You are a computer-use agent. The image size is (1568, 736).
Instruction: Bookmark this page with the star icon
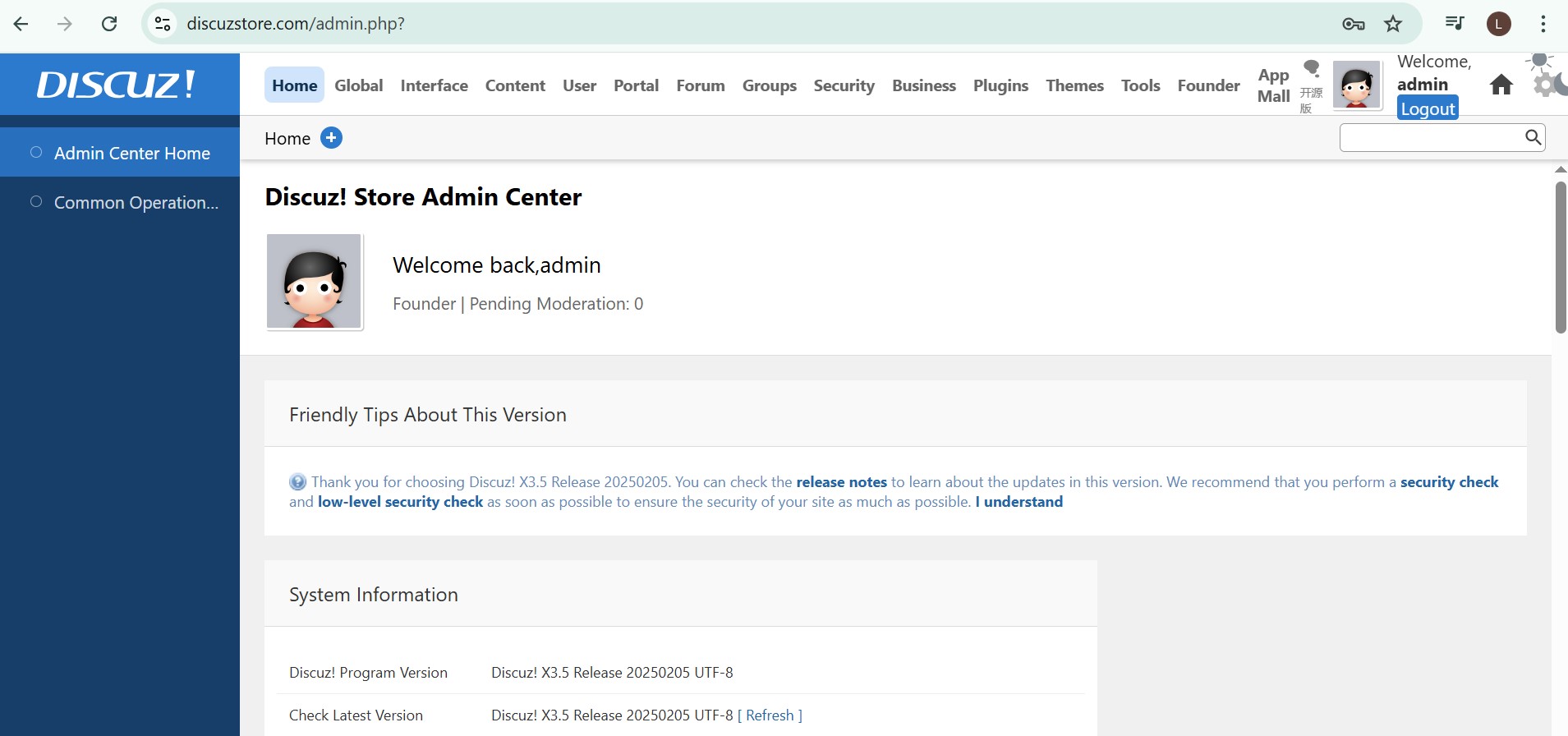[x=1393, y=24]
